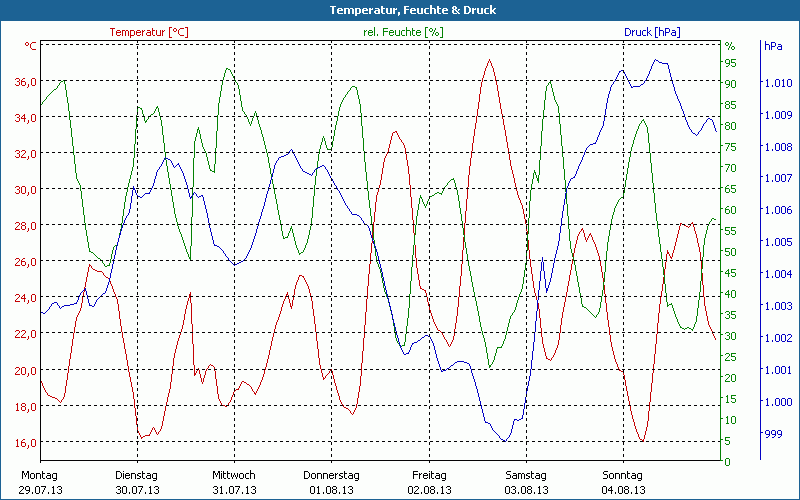Click the 36,0 temperature axis value

pos(25,82)
